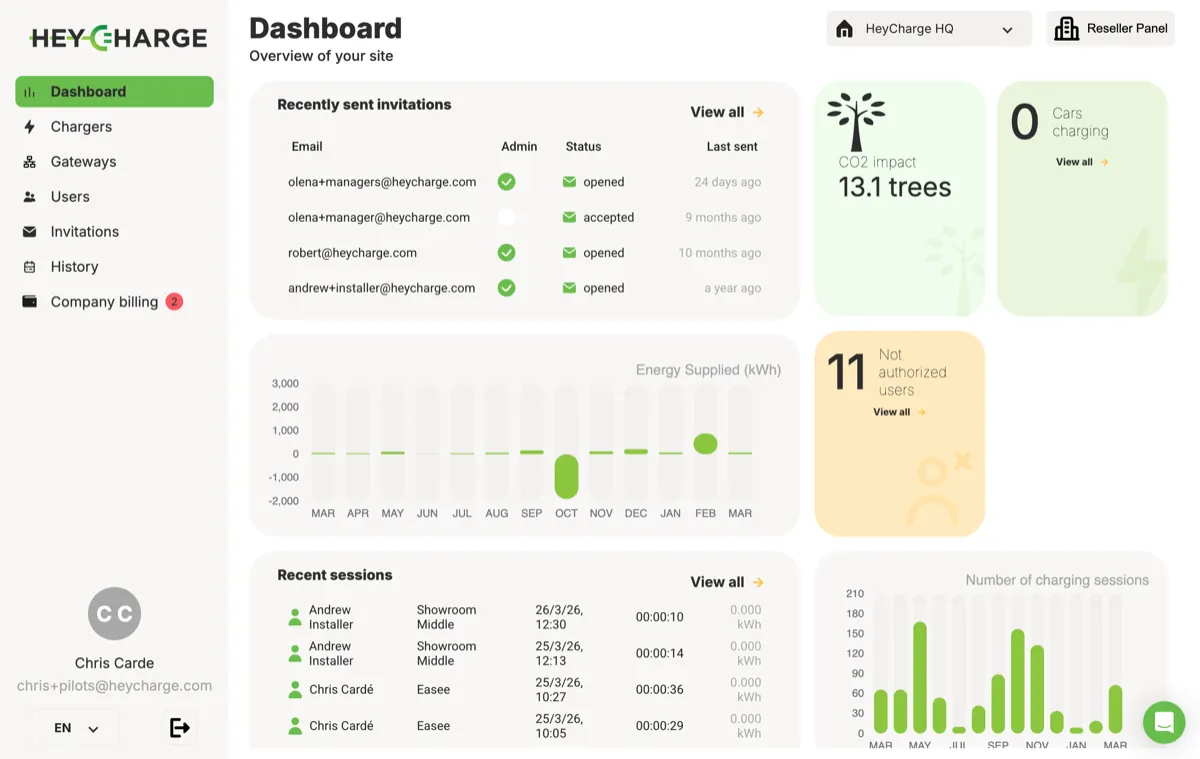Enable admin for olena+manager@heycharge.com
1200x759 pixels.
tap(506, 217)
